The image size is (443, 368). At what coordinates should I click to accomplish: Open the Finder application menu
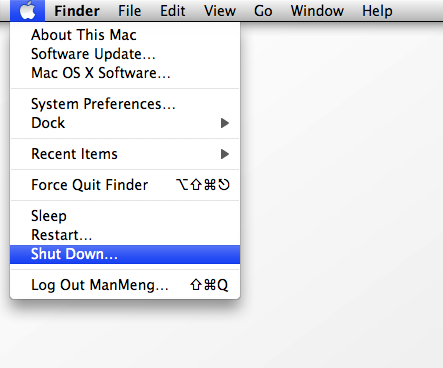click(77, 11)
